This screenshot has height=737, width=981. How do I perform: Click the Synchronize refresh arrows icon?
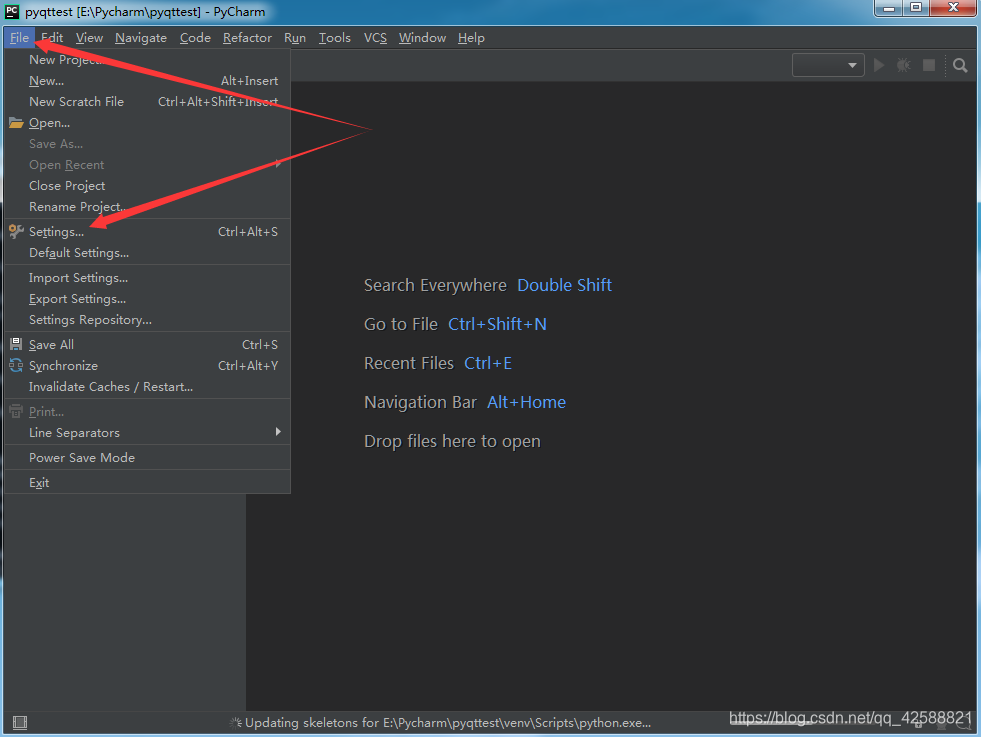coord(16,365)
